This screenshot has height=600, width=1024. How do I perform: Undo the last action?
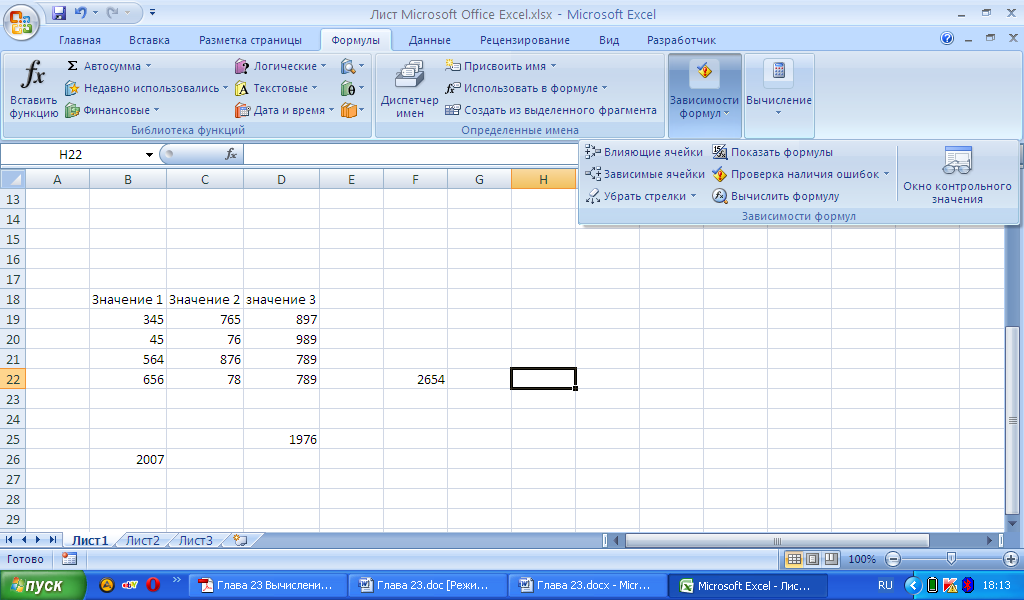point(81,12)
